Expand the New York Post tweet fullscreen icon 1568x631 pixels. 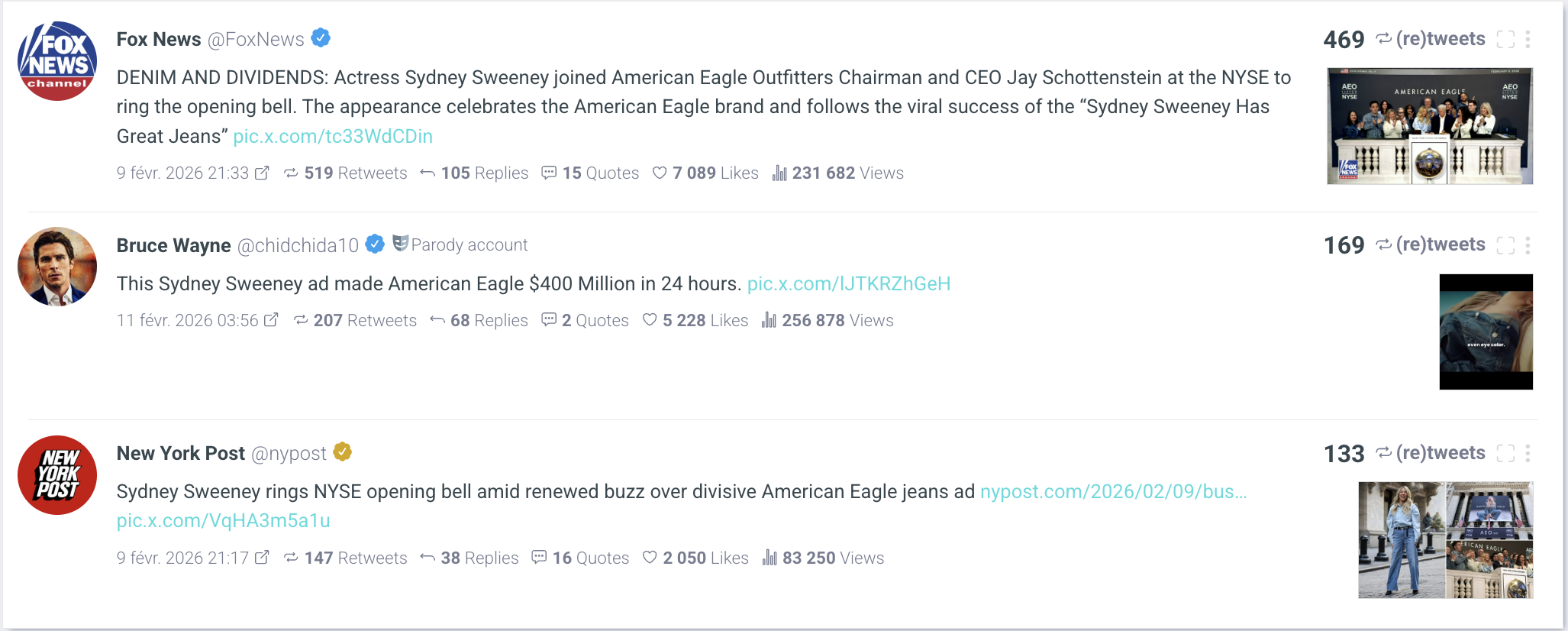pos(1505,454)
